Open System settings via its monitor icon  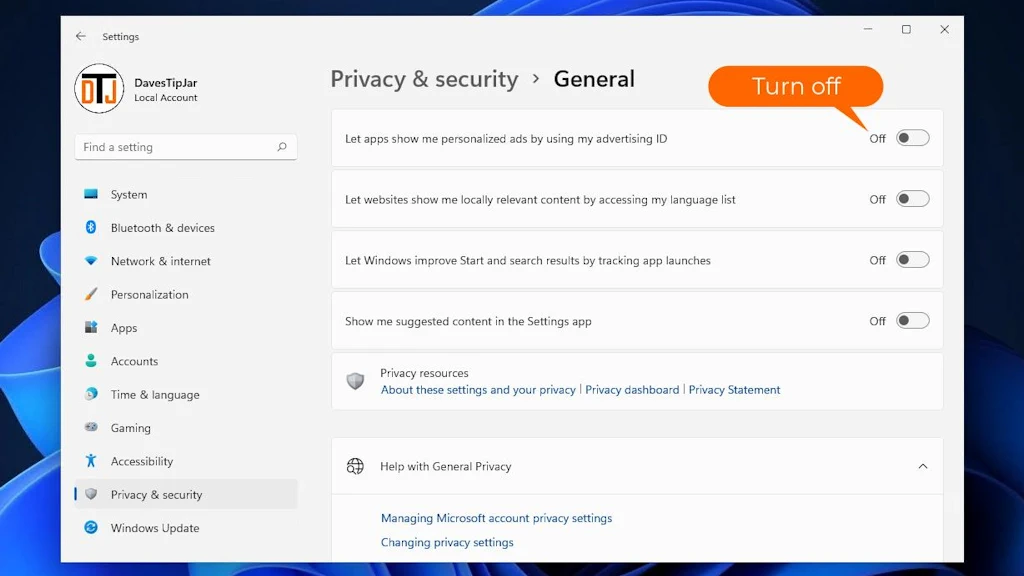[x=91, y=194]
